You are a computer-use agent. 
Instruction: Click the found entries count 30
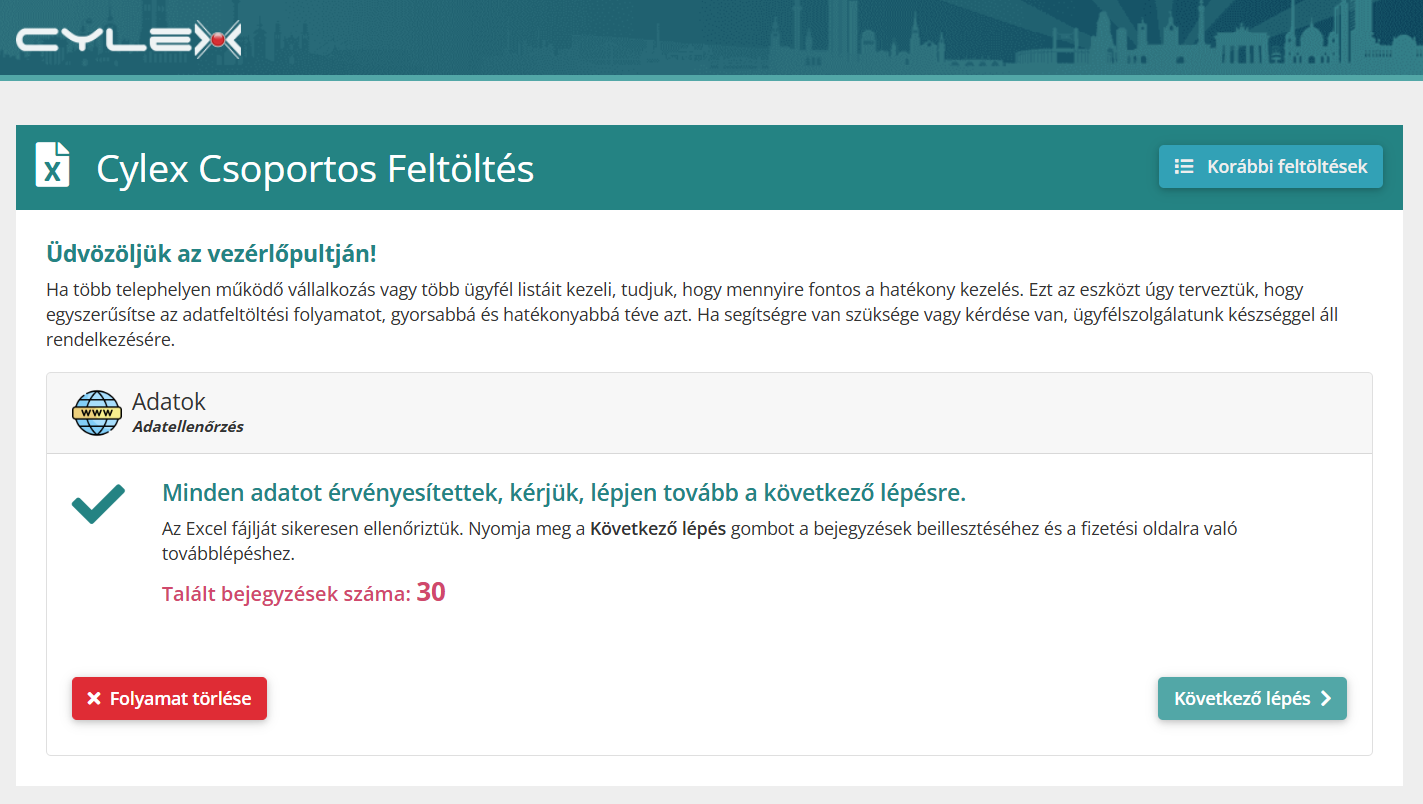pyautogui.click(x=431, y=593)
